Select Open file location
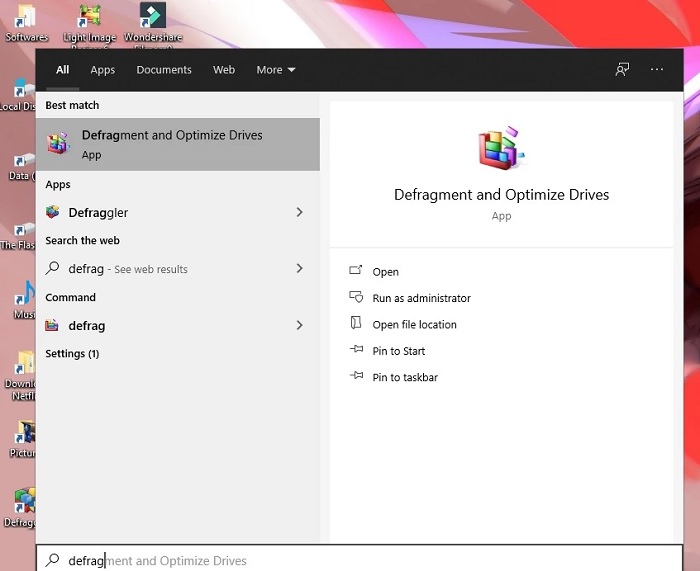 (x=414, y=325)
